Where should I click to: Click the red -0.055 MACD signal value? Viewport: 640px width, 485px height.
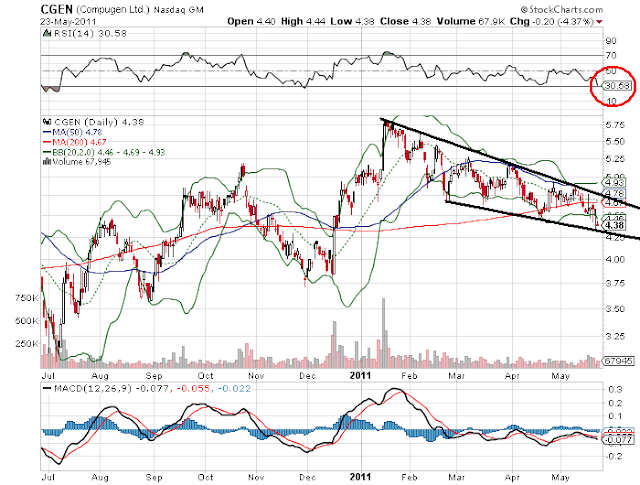193,389
